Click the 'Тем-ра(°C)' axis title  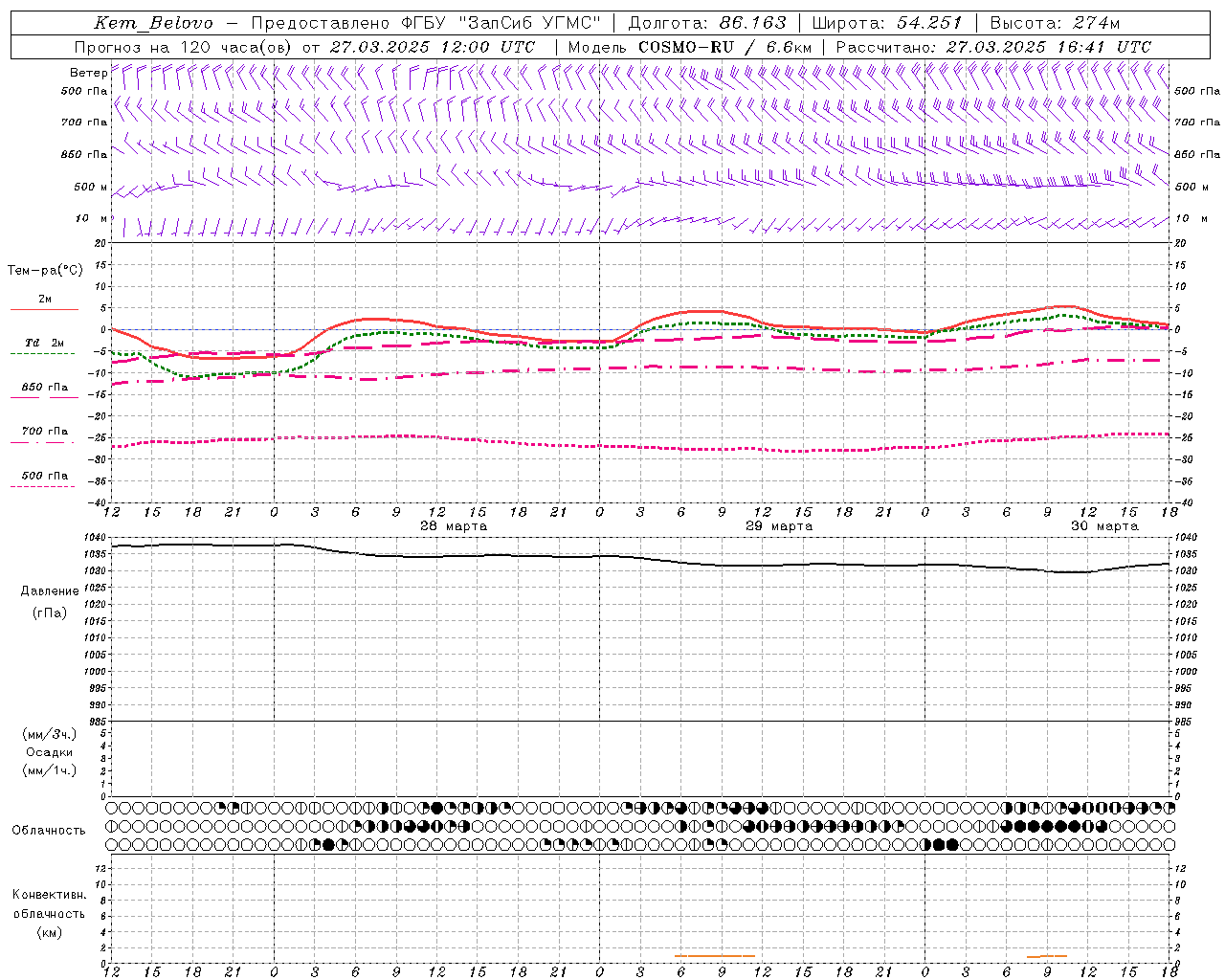pos(45,271)
